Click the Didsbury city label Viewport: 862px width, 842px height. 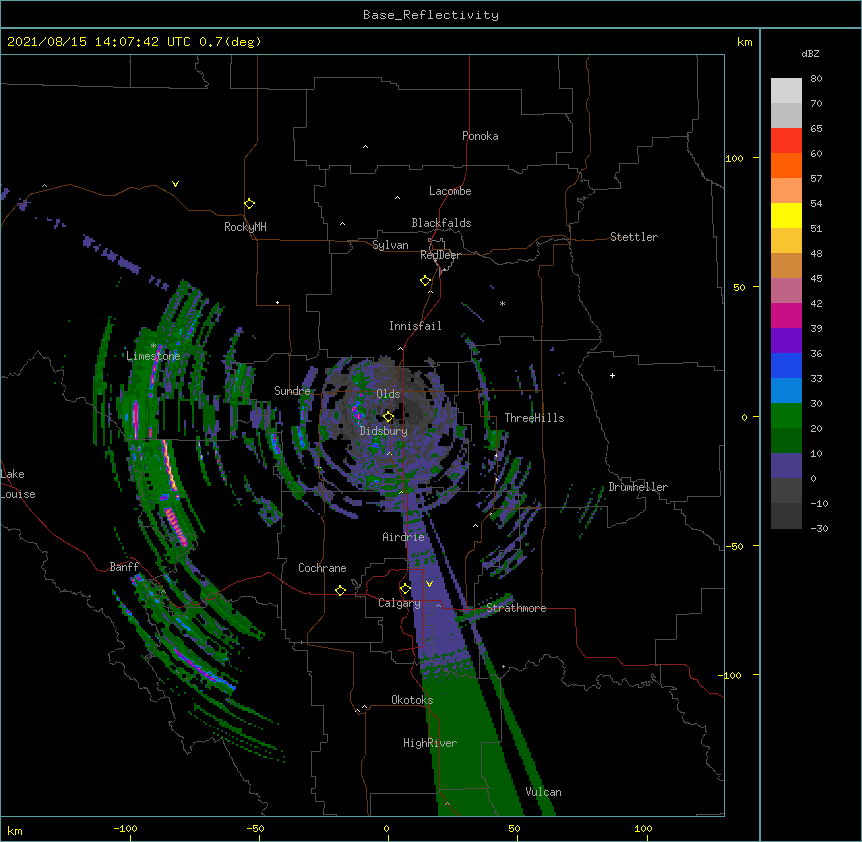(x=384, y=431)
